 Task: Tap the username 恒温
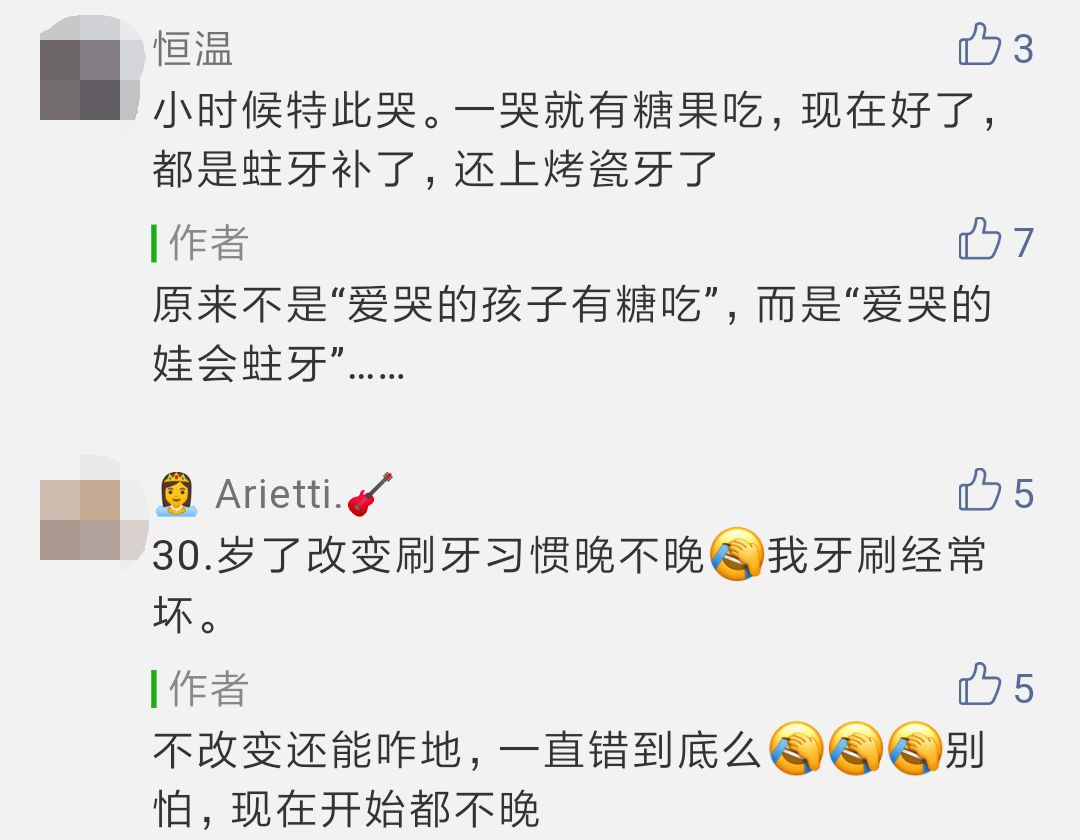[x=193, y=49]
